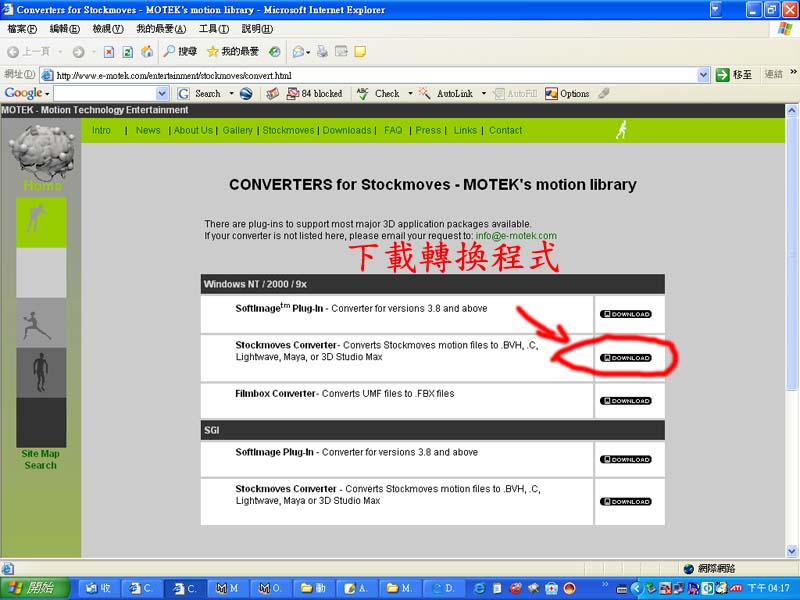The height and width of the screenshot is (600, 800).
Task: Open the History icon in IE toolbar
Action: pyautogui.click(x=274, y=52)
